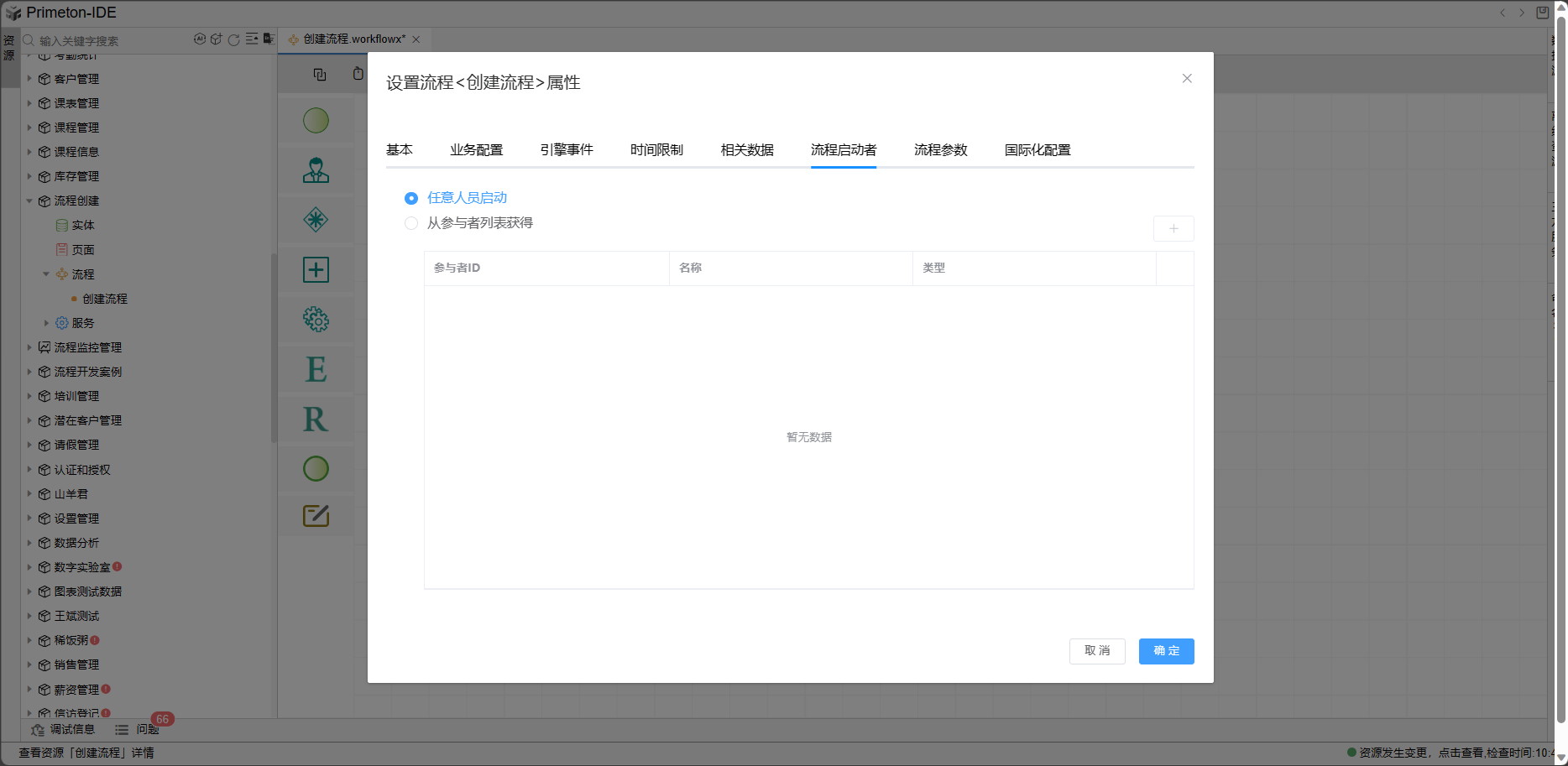
Task: Select the 从参与者列表获得 radio option
Action: (411, 223)
